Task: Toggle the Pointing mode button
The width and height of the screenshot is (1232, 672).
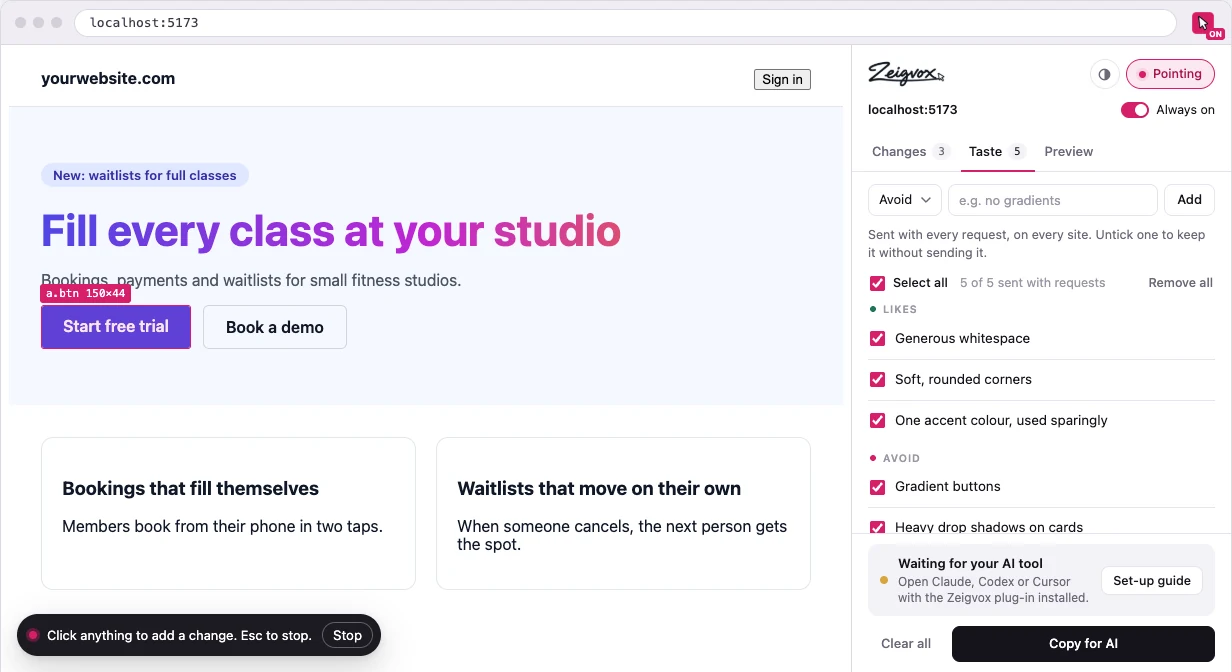Action: point(1170,74)
